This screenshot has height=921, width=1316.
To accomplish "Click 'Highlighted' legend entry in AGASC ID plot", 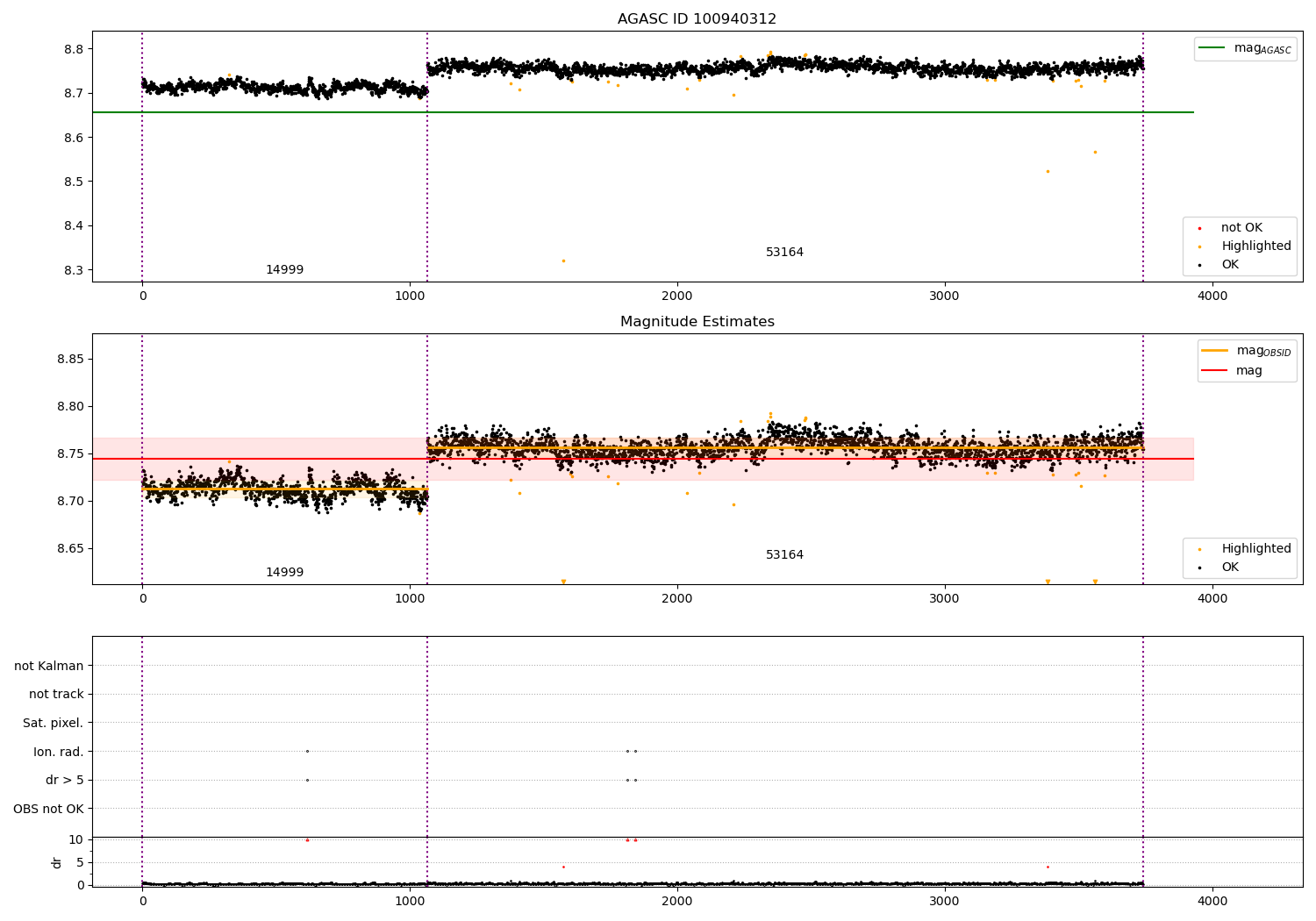I will tap(1245, 246).
